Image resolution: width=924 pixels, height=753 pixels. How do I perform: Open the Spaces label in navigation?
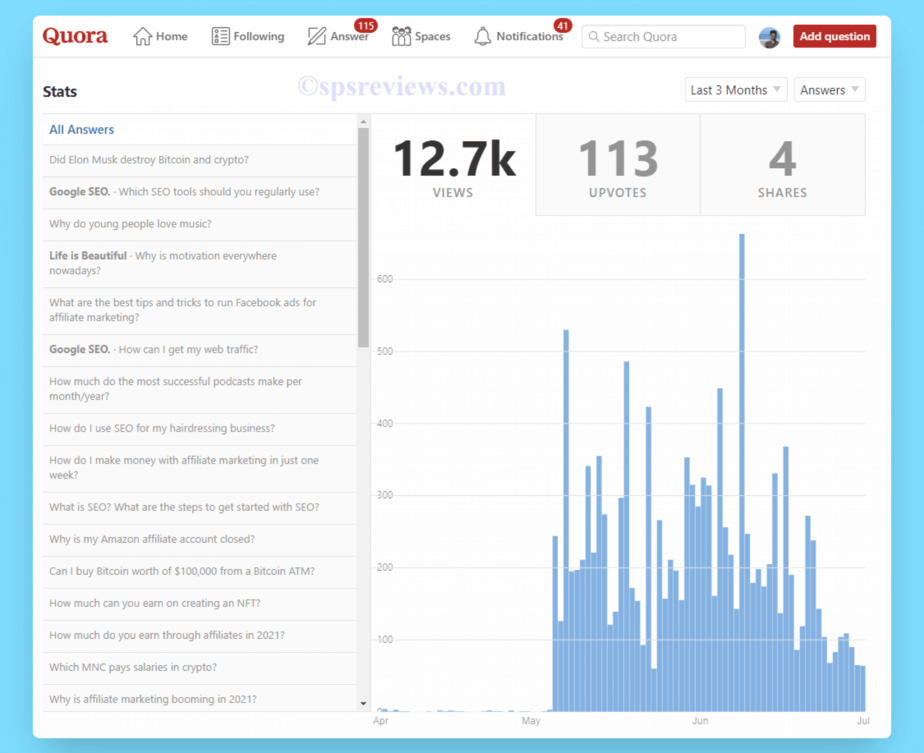click(x=432, y=37)
